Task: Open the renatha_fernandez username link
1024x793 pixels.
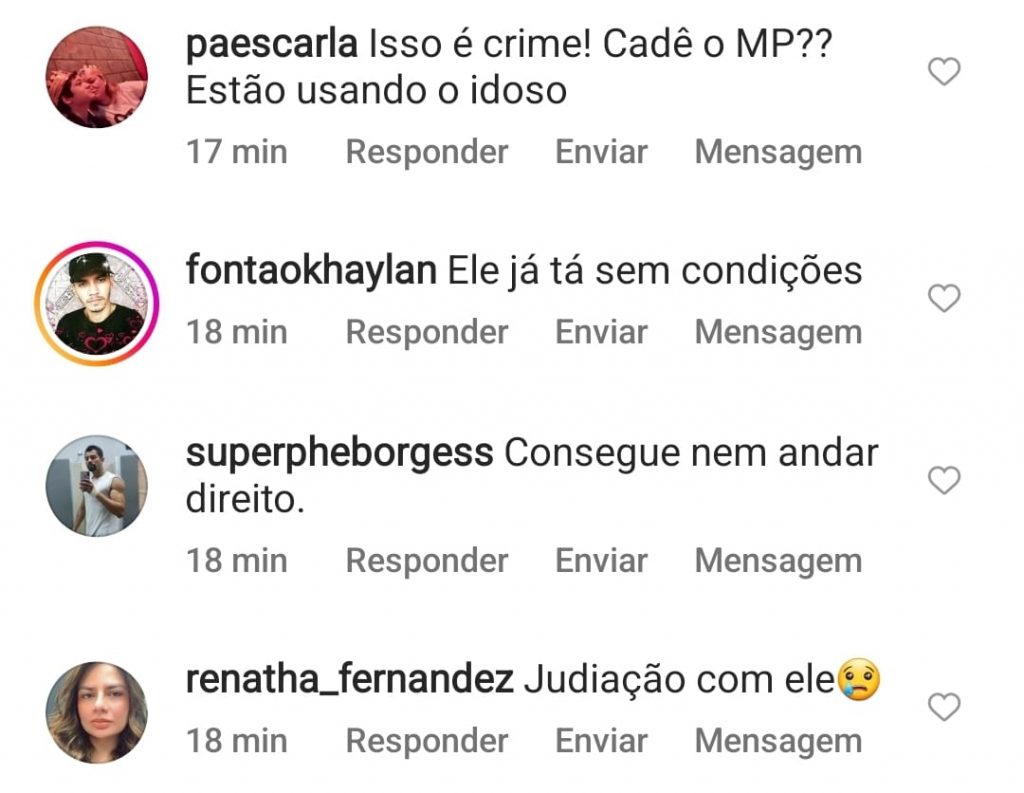Action: coord(349,679)
